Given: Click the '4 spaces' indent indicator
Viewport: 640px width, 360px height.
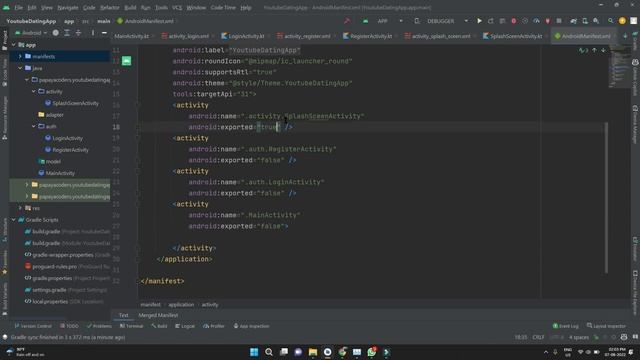Looking at the screenshot, I should pyautogui.click(x=579, y=337).
